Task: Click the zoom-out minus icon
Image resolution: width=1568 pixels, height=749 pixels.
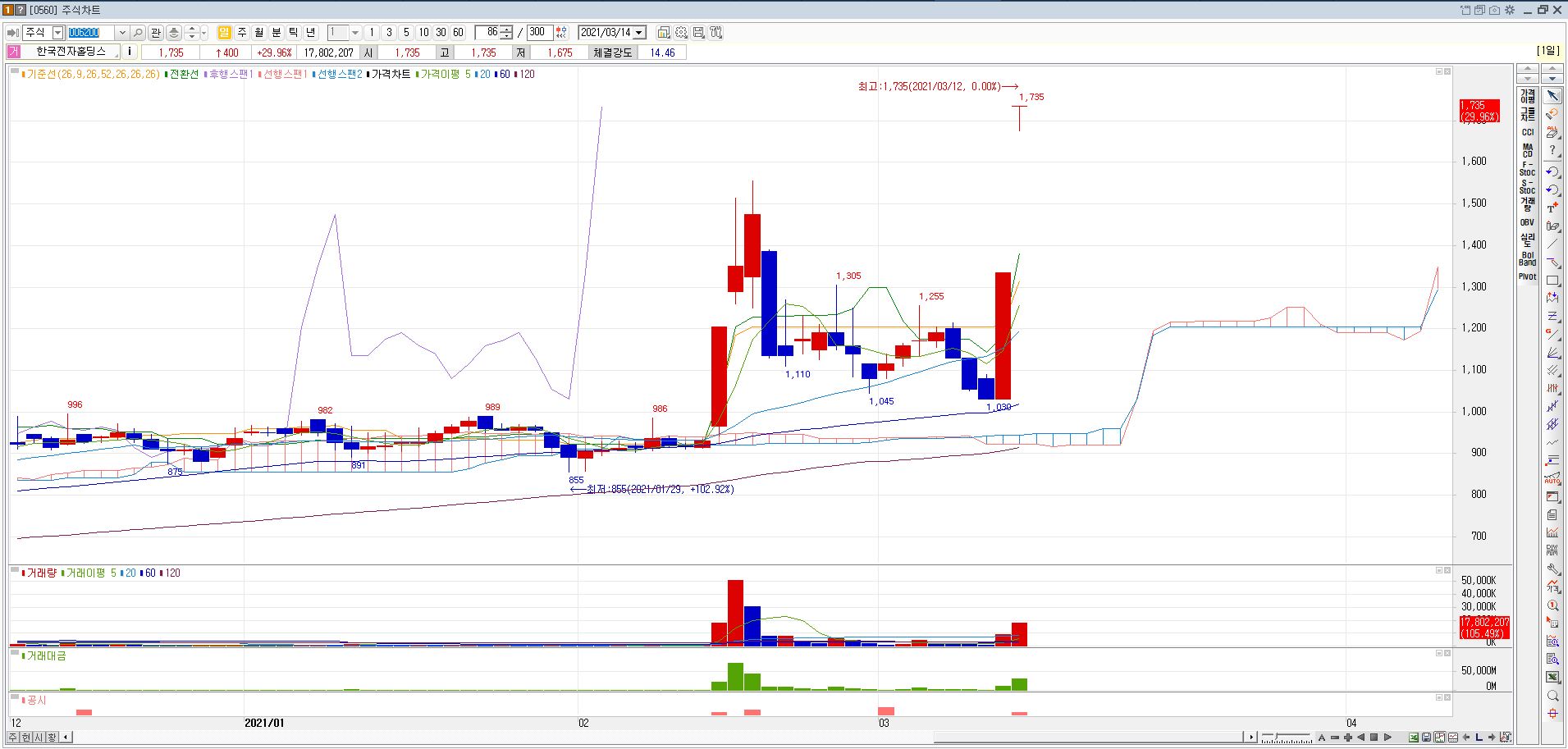Action: (1335, 737)
